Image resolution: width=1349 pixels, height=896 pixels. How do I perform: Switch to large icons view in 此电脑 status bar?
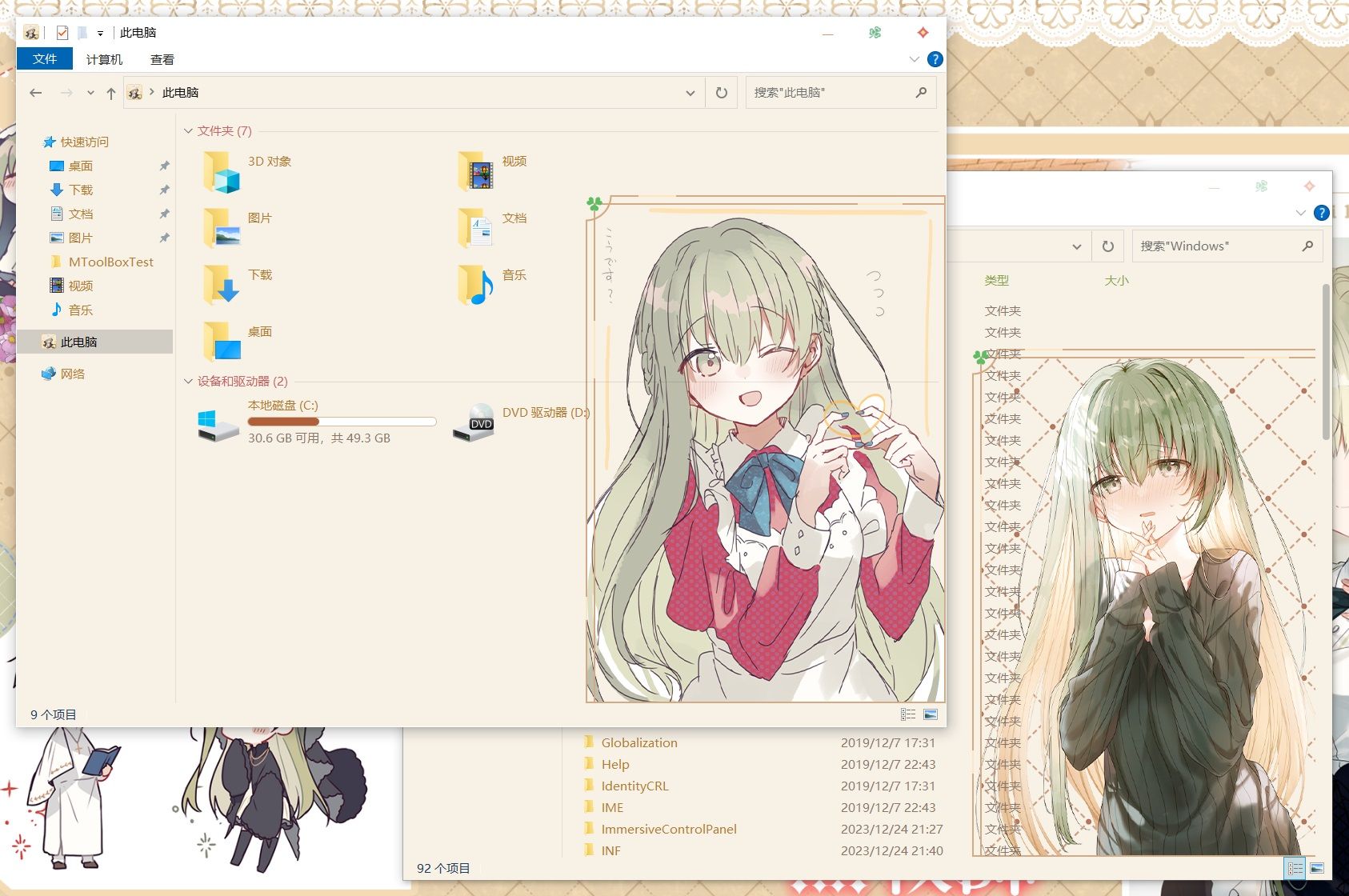[931, 714]
